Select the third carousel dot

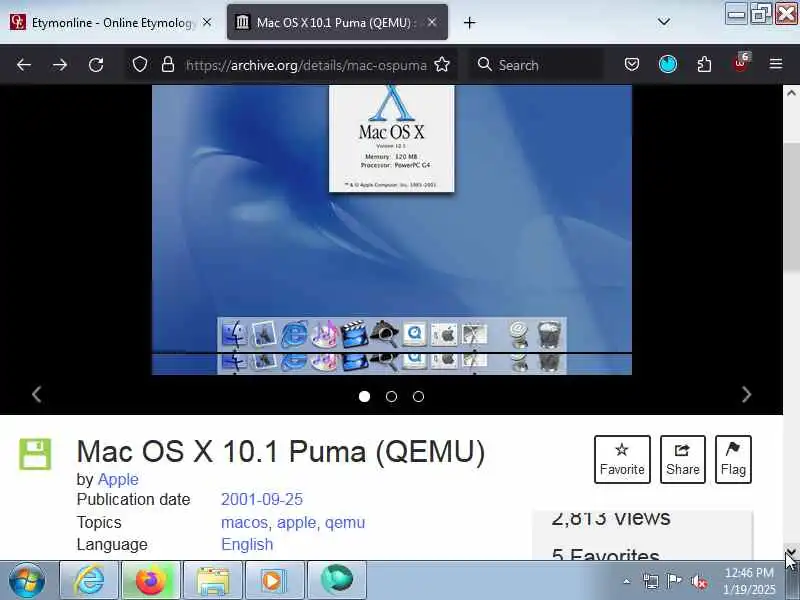418,396
